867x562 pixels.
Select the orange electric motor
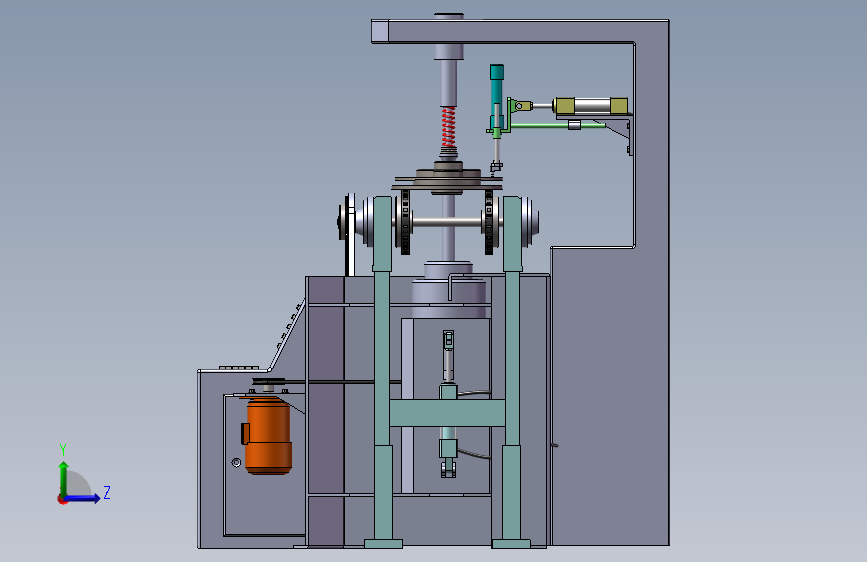tap(268, 436)
